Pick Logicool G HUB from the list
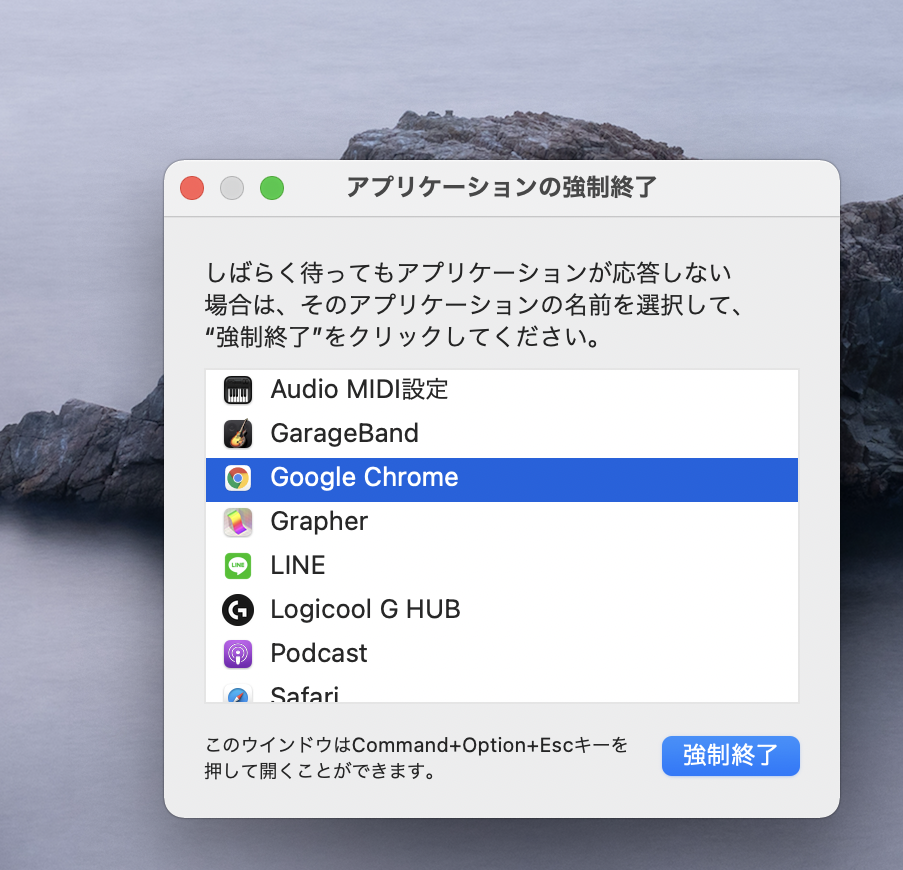Viewport: 903px width, 870px height. pos(502,611)
